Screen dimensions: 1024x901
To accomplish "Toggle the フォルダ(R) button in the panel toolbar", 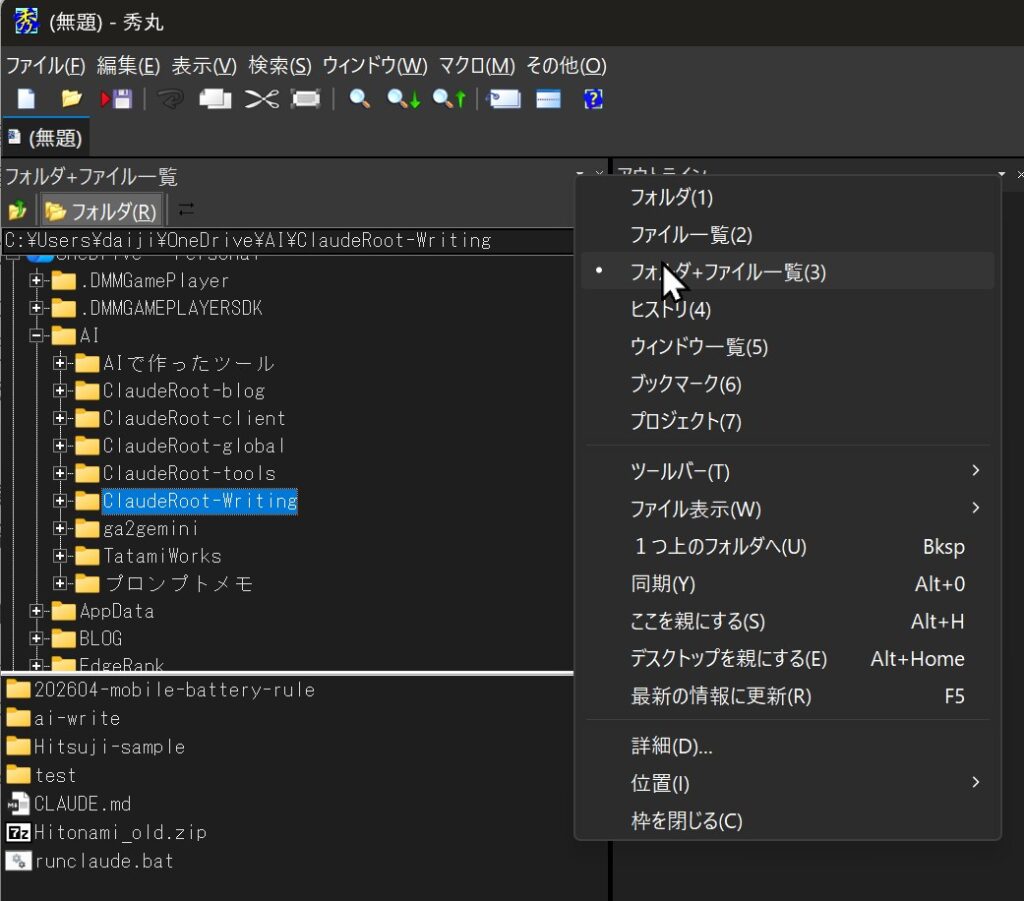I will 101,211.
